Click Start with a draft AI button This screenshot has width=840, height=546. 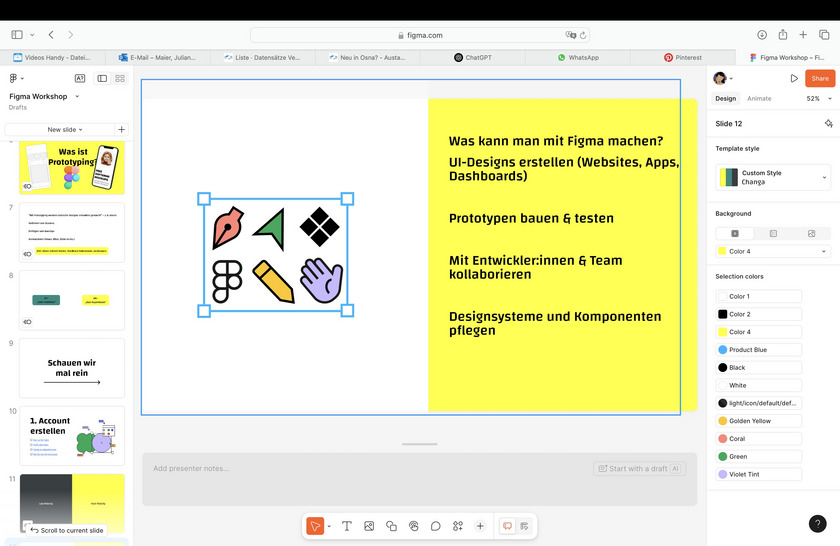tap(639, 469)
